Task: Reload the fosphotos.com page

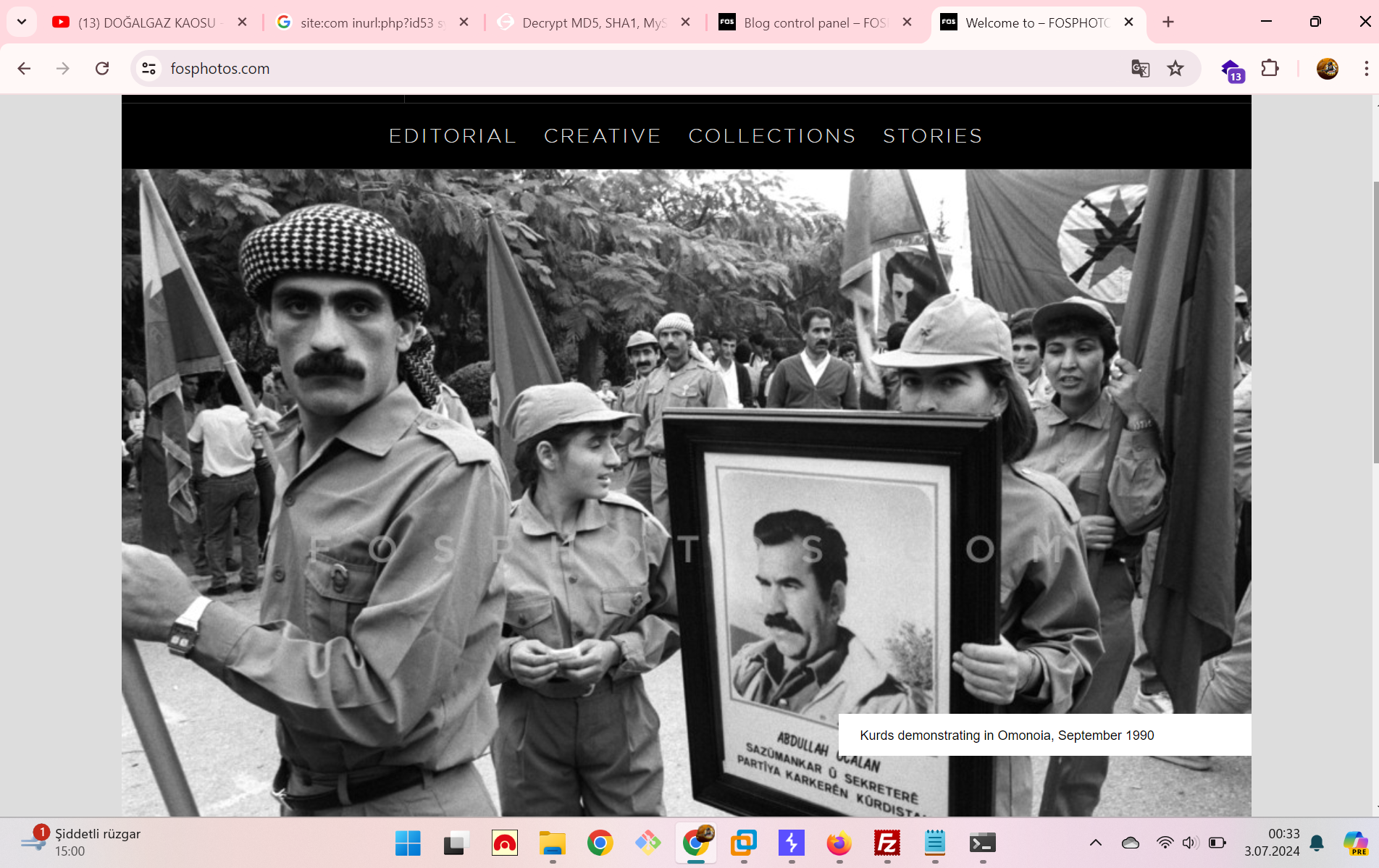Action: [102, 68]
